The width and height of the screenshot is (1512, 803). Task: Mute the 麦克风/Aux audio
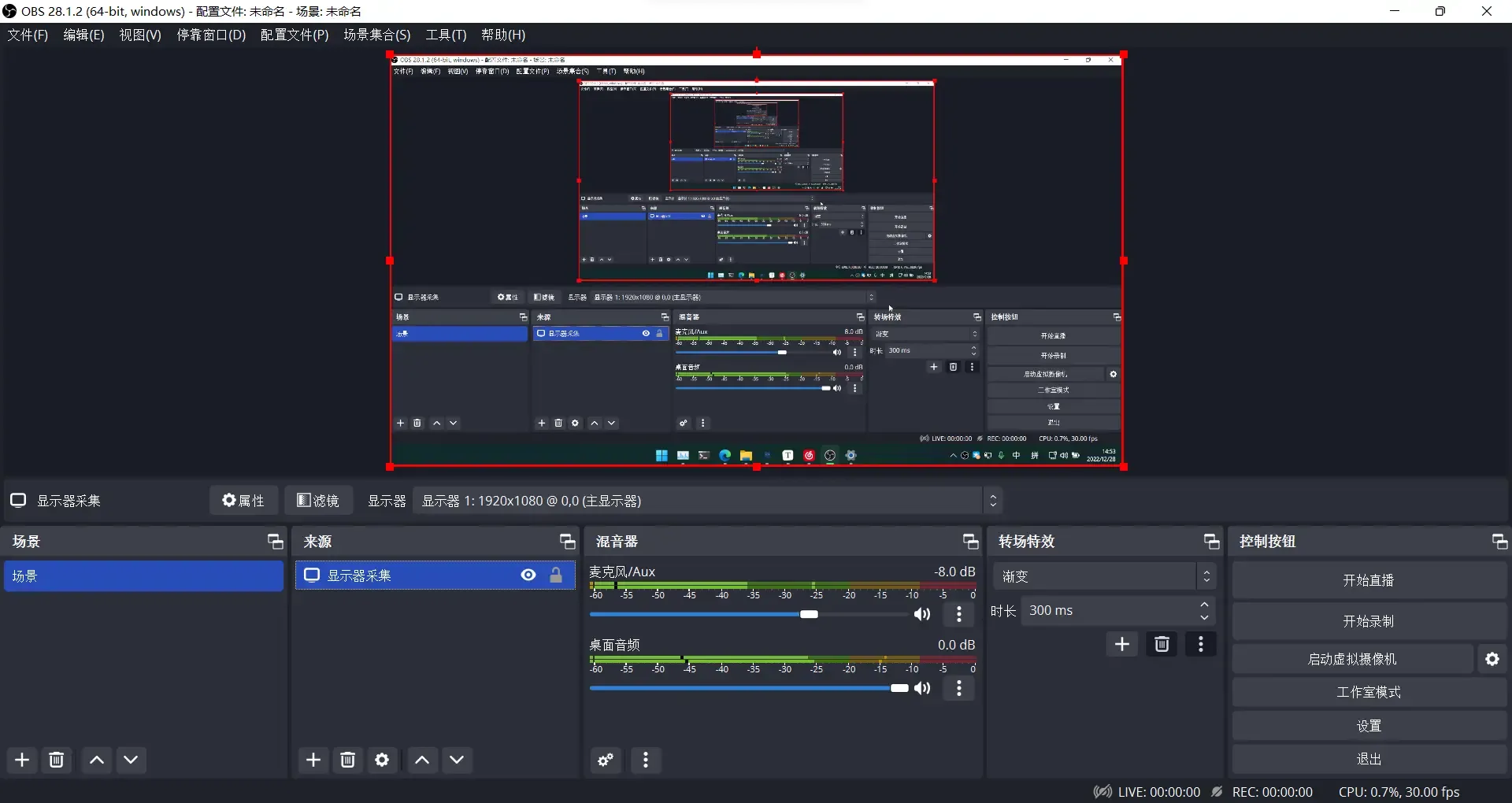922,614
